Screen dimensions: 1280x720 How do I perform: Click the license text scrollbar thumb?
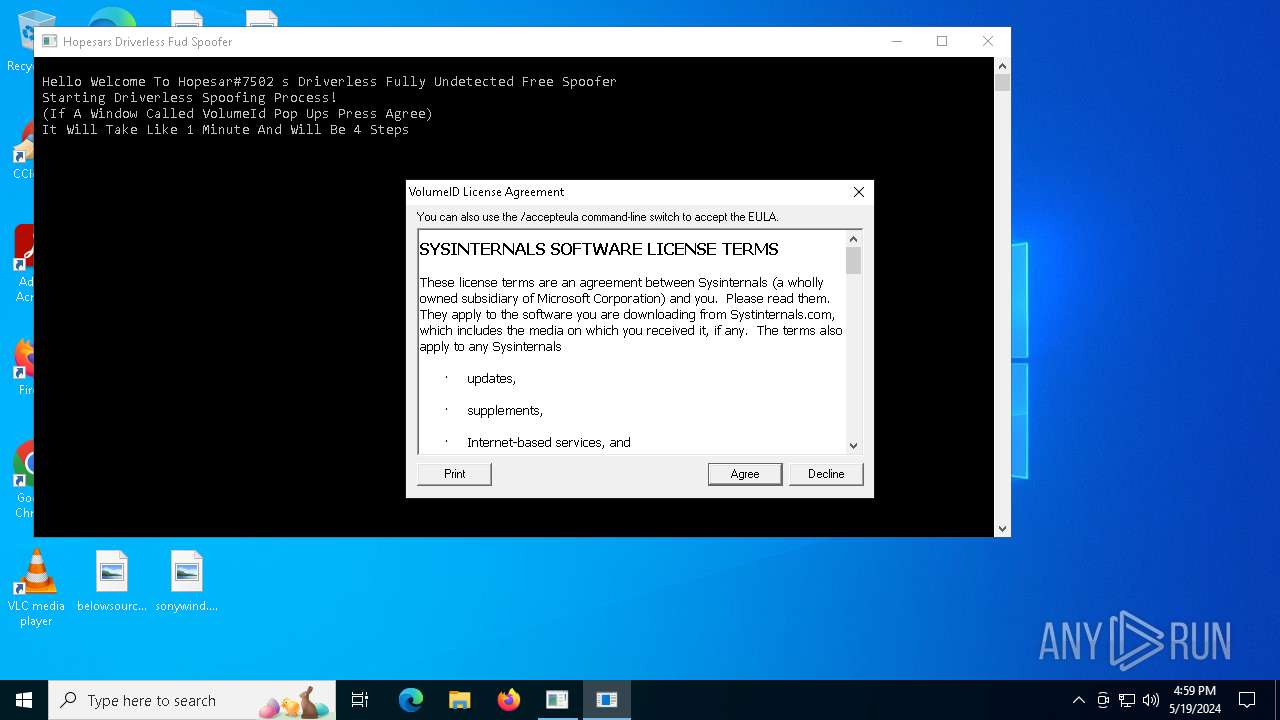point(853,260)
